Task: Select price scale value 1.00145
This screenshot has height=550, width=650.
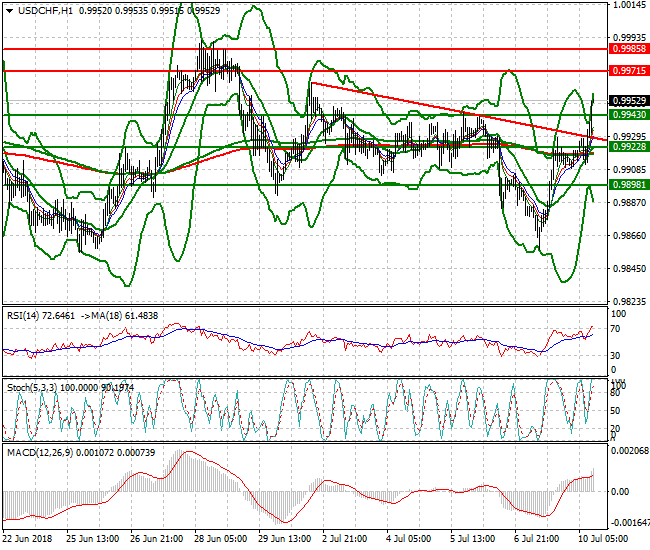Action: [x=629, y=5]
